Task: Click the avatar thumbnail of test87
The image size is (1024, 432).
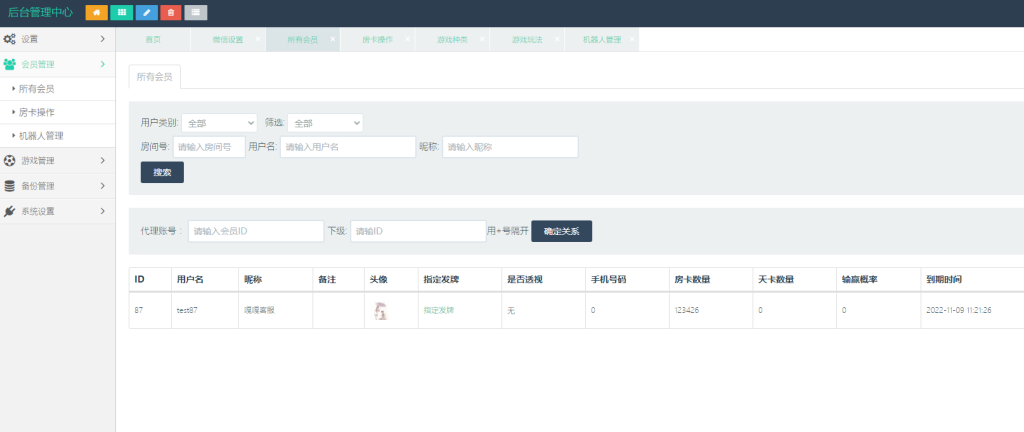Action: coord(380,311)
